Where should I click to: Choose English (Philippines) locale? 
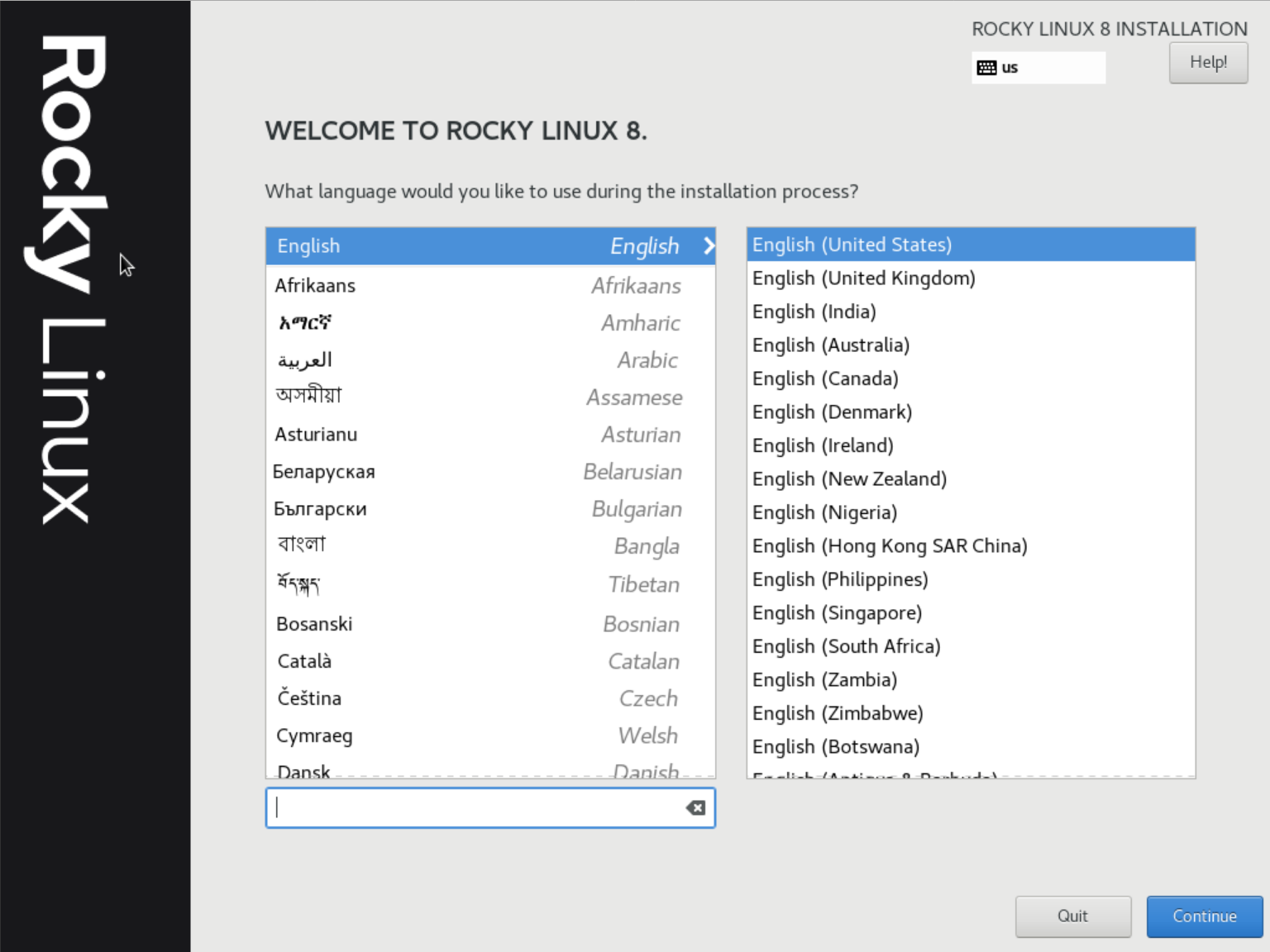(971, 579)
